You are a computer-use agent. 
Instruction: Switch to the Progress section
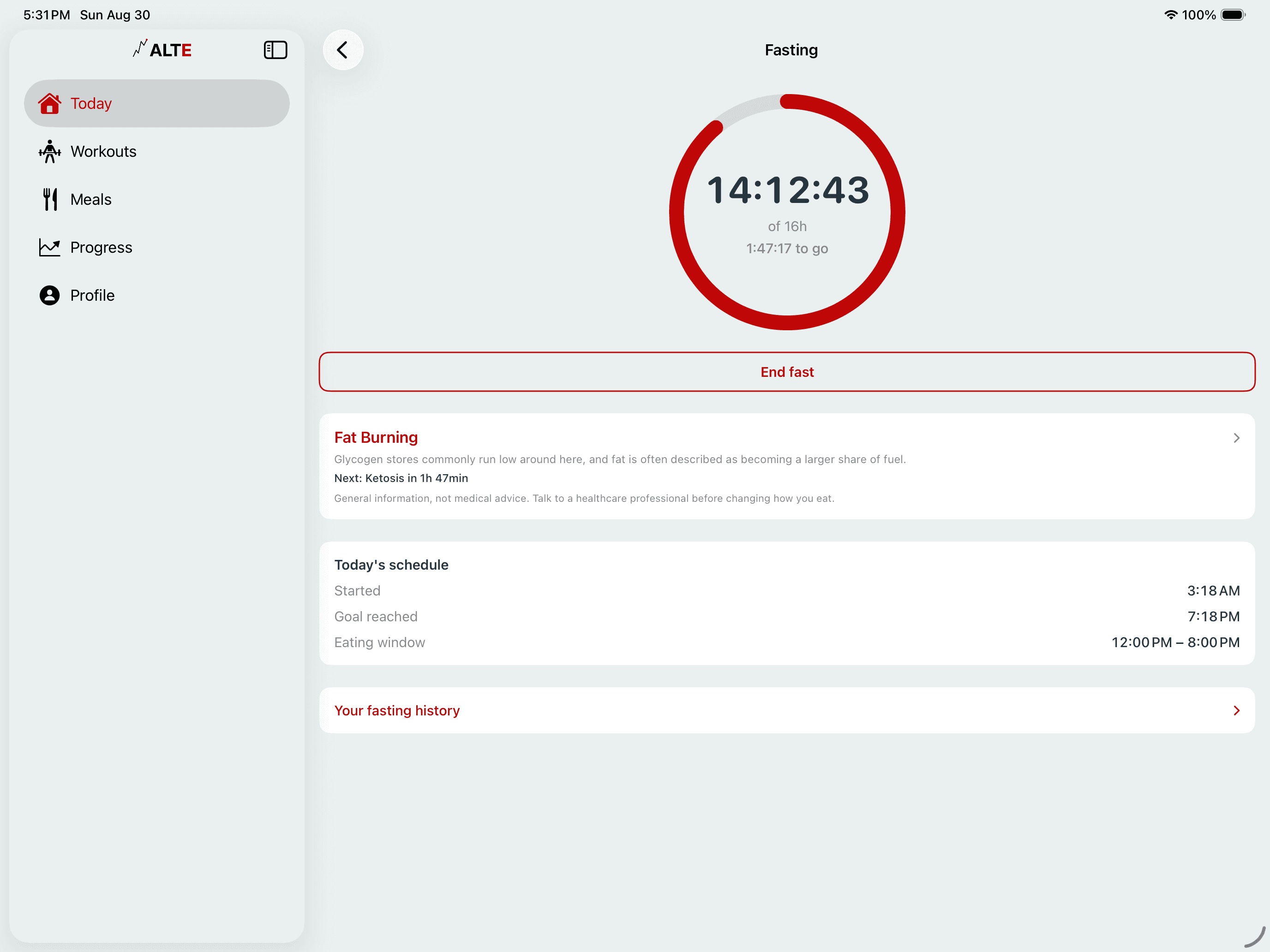(x=157, y=247)
